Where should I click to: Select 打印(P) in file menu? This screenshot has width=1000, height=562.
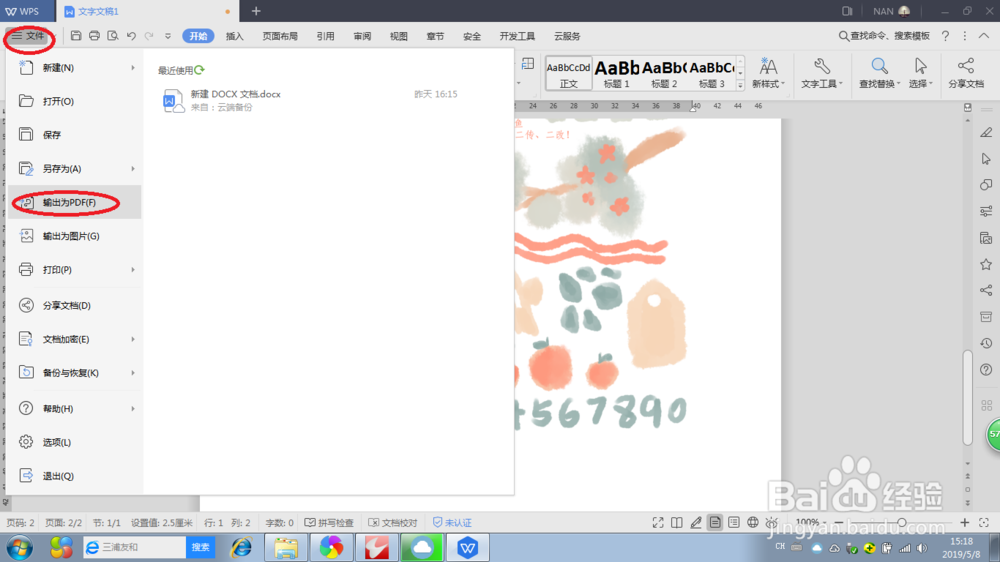pos(75,270)
